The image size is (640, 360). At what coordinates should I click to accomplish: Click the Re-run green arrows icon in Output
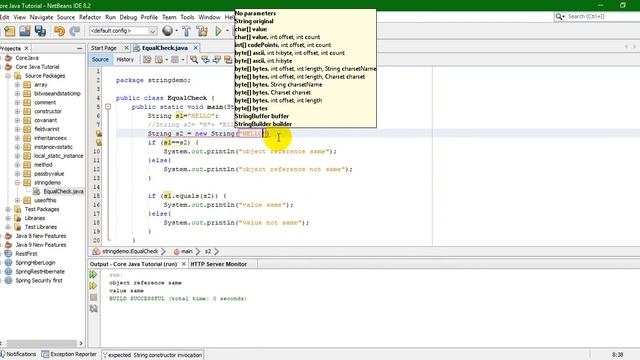(93, 274)
